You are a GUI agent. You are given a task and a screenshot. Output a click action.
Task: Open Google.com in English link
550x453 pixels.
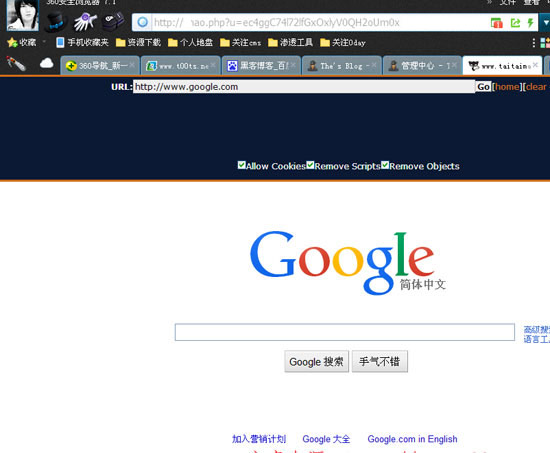pyautogui.click(x=412, y=439)
